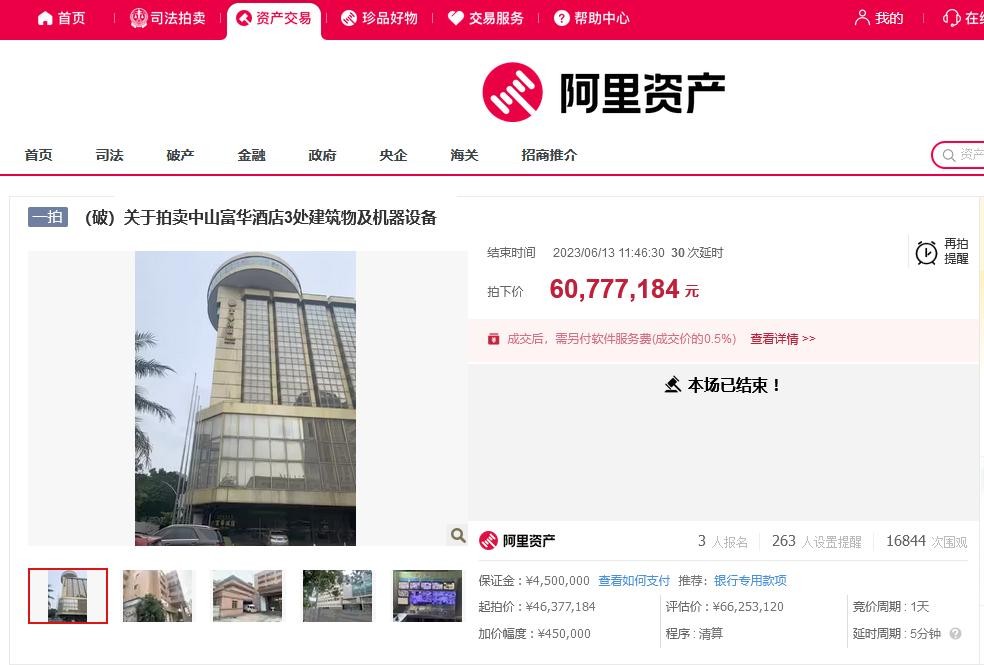Image resolution: width=984 pixels, height=665 pixels.
Task: Click the magnifier zoom icon on the photo
Action: [x=457, y=535]
